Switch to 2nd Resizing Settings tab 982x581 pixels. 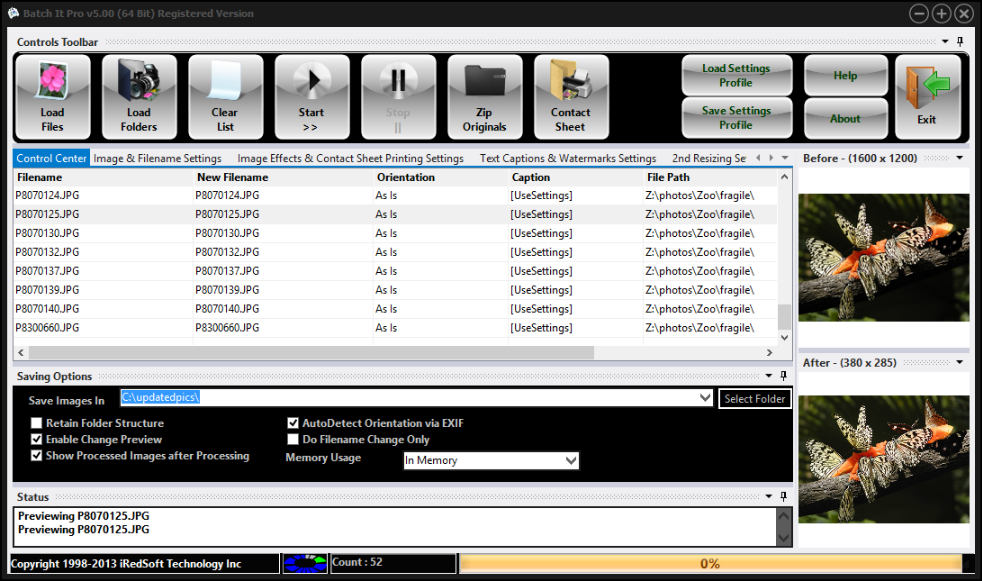(709, 158)
